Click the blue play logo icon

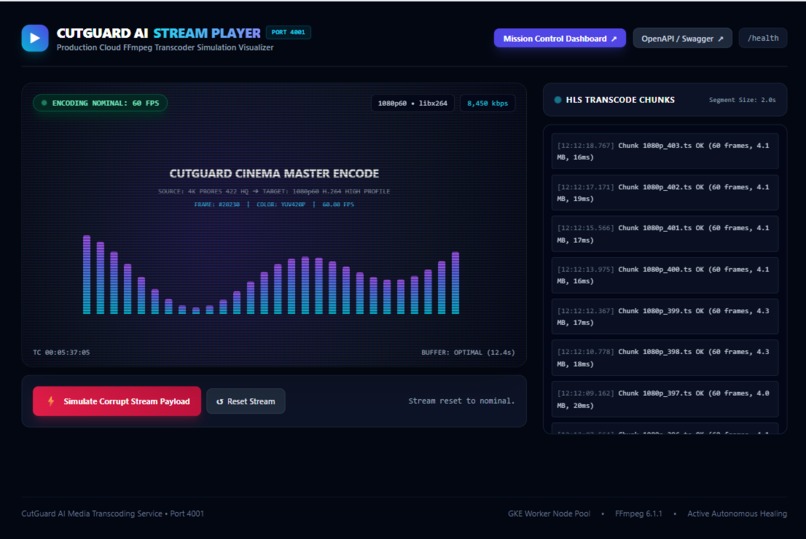35,38
